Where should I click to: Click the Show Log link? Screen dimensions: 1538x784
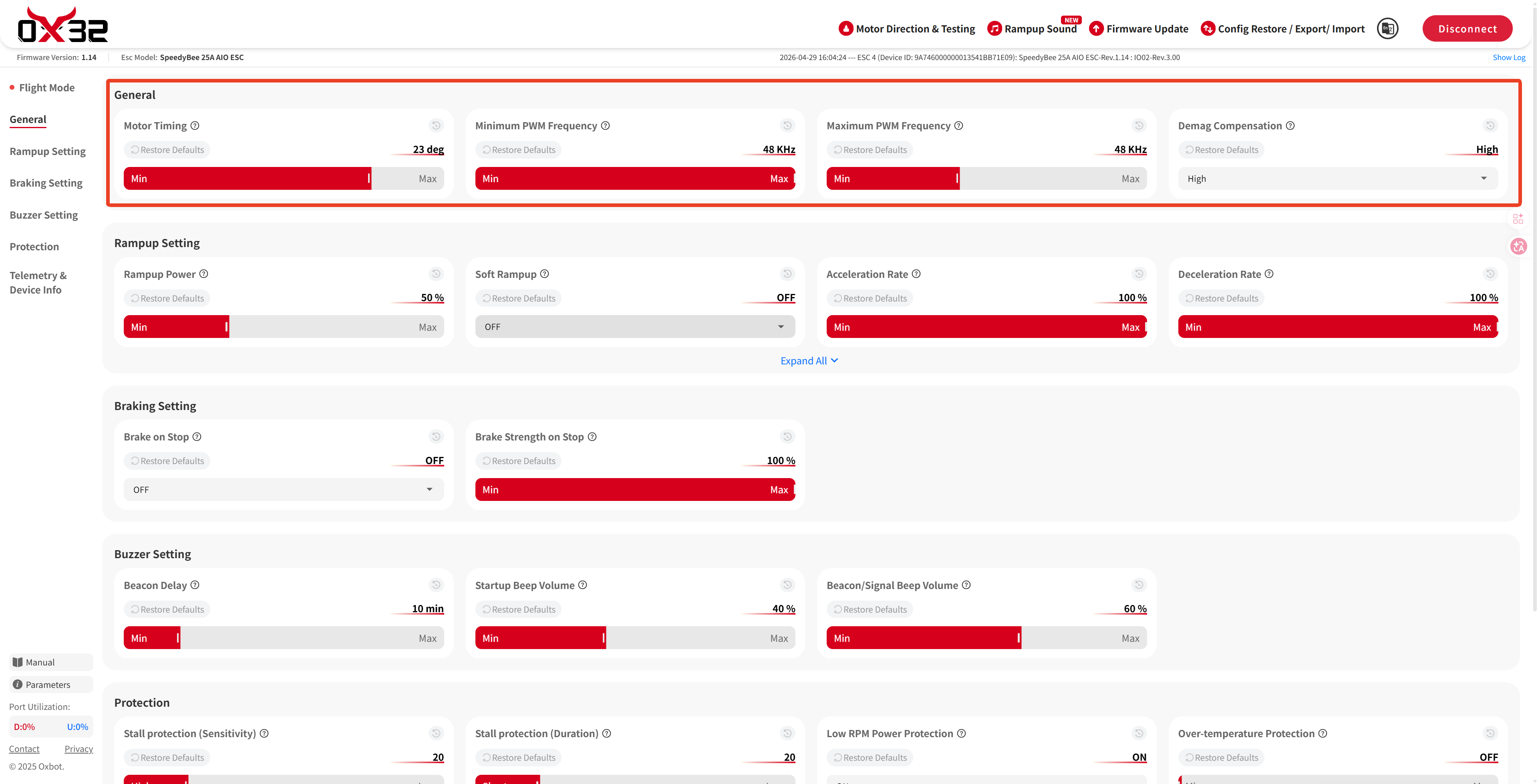point(1508,57)
